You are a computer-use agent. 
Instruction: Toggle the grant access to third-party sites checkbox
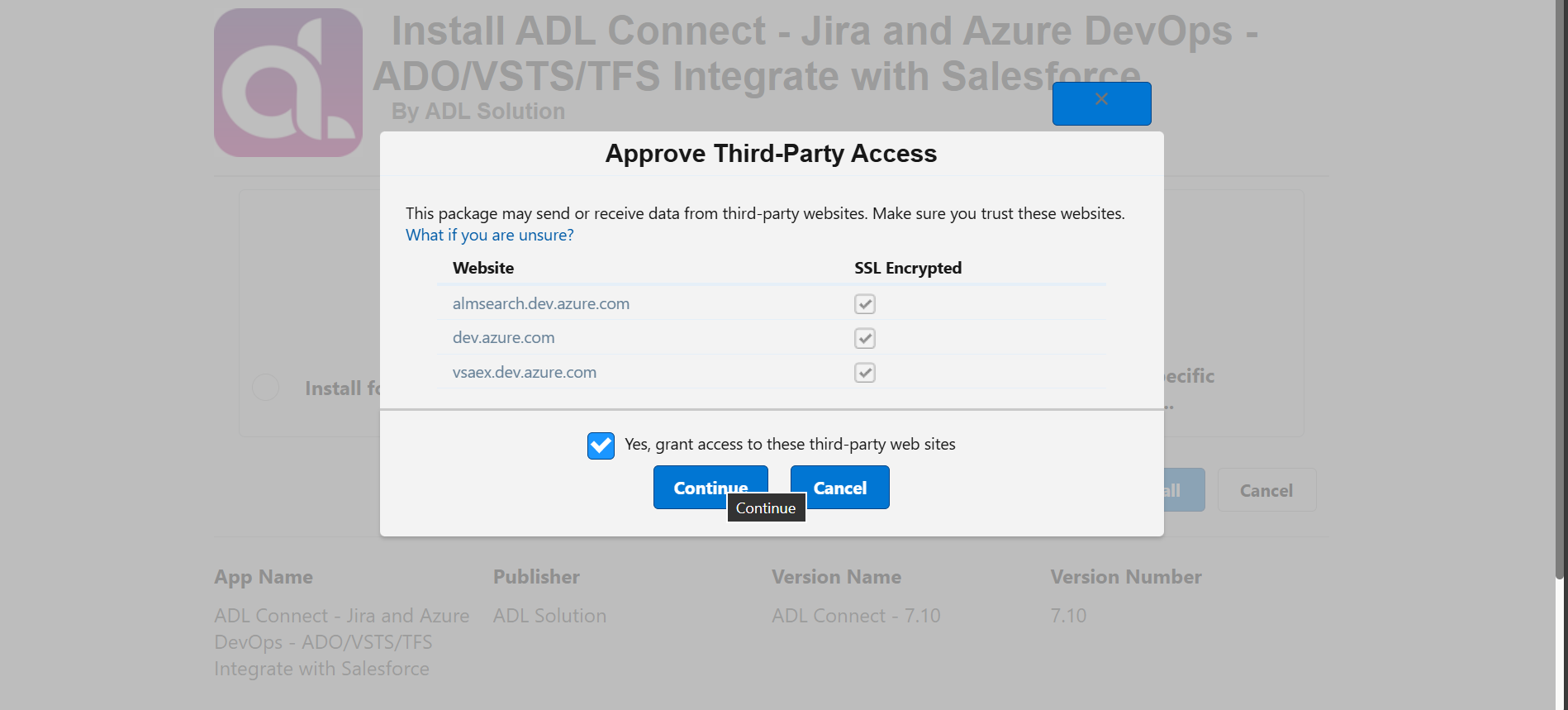(601, 446)
